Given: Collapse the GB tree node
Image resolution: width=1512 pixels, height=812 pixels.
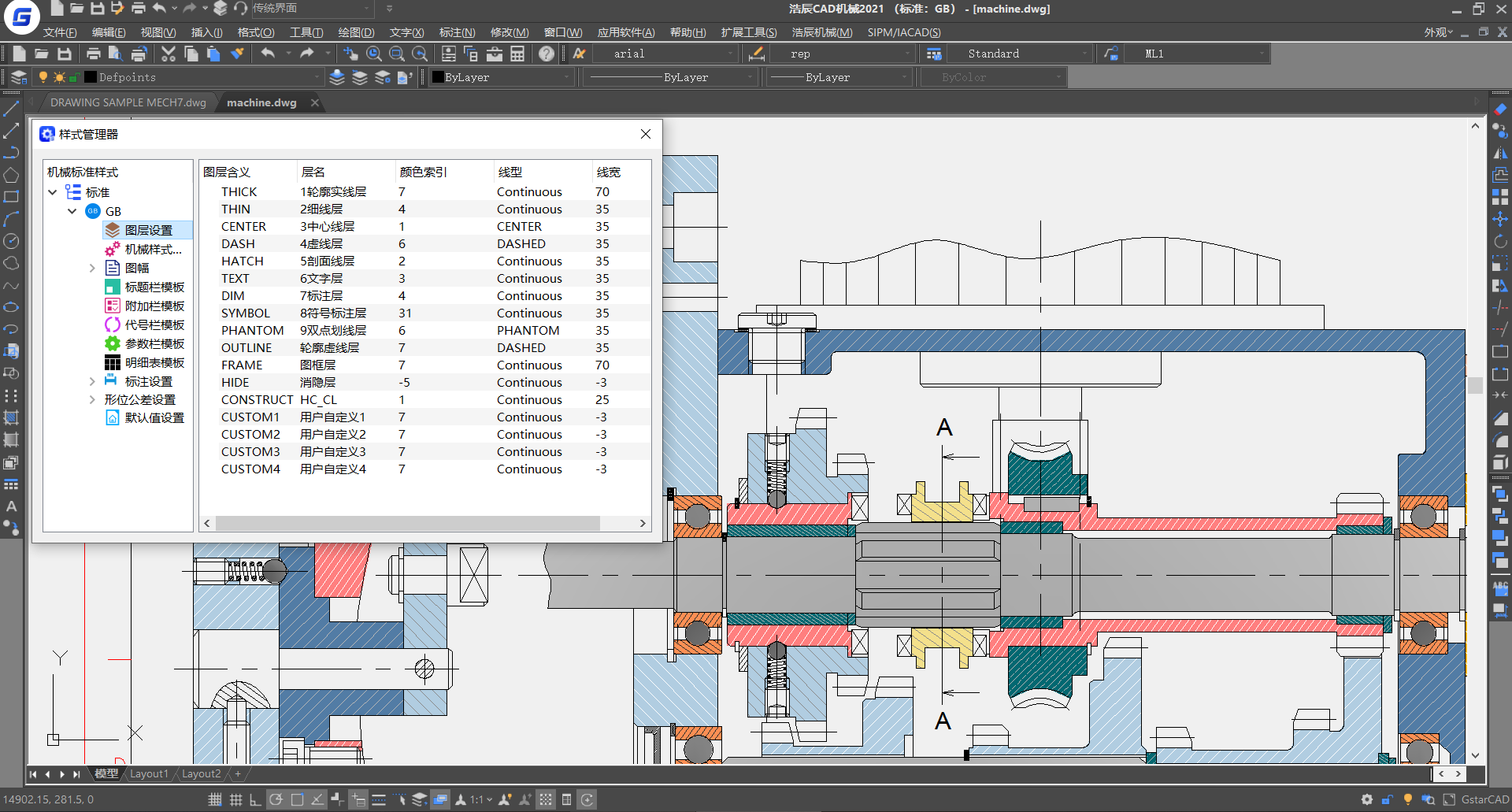Looking at the screenshot, I should (72, 211).
